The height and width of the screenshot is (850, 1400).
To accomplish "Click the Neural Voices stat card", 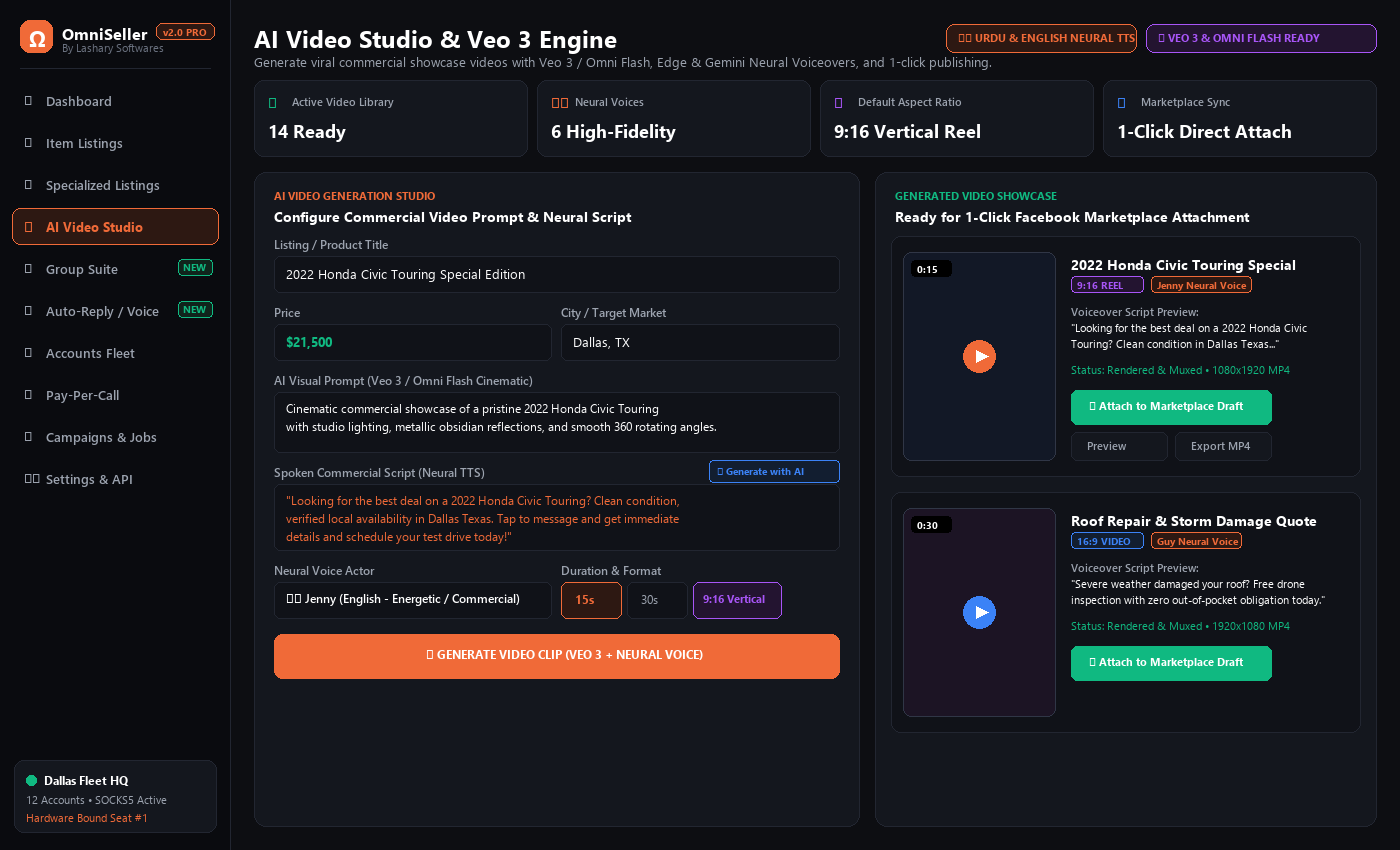I will [x=674, y=119].
